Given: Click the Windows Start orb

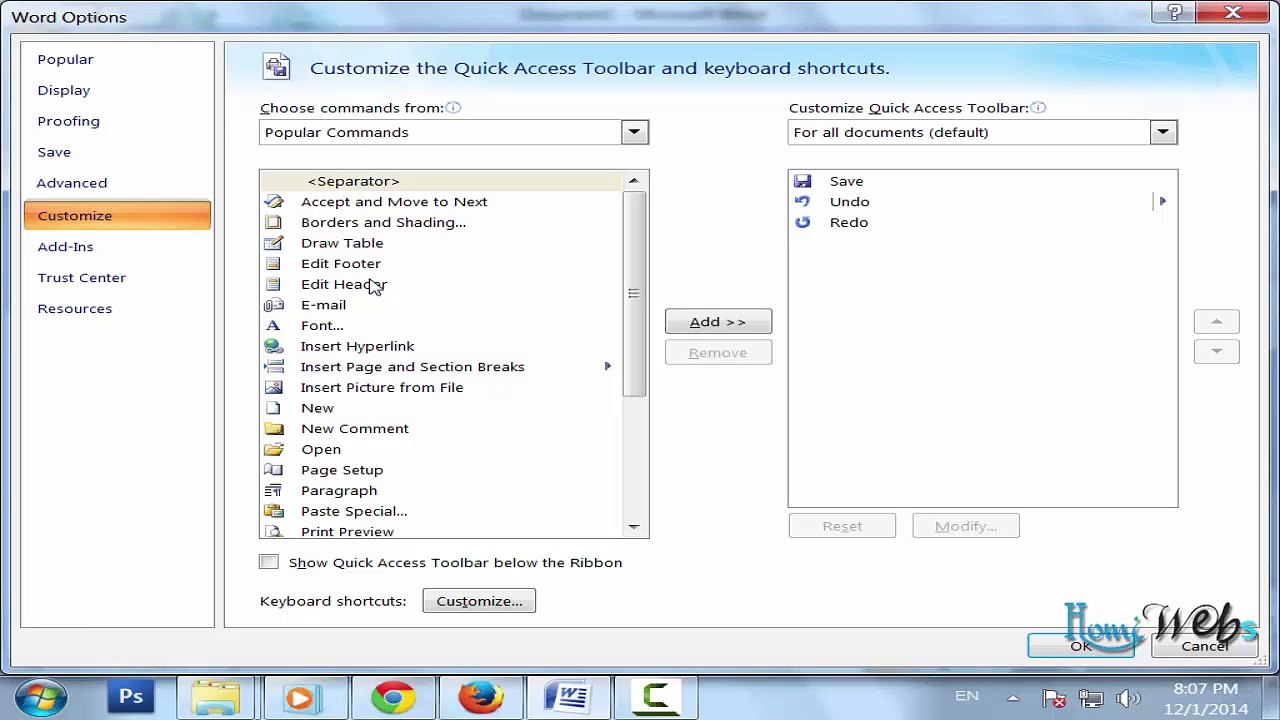Looking at the screenshot, I should (x=40, y=697).
